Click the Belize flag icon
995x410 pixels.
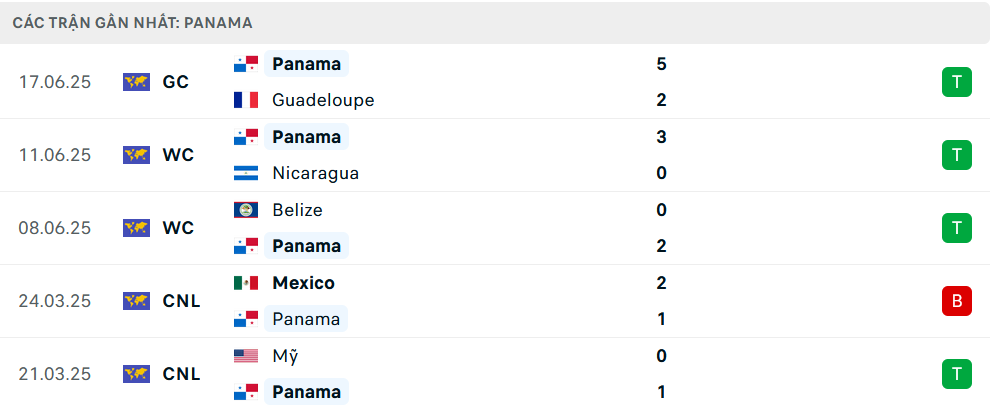pyautogui.click(x=246, y=210)
